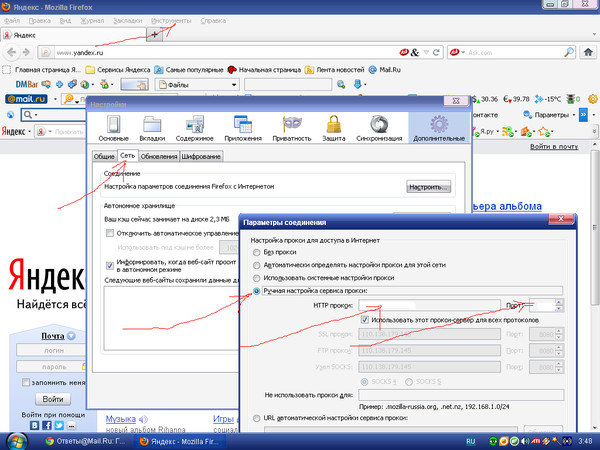Click the browser Back arrow
The width and height of the screenshot is (600, 450).
click(x=11, y=52)
